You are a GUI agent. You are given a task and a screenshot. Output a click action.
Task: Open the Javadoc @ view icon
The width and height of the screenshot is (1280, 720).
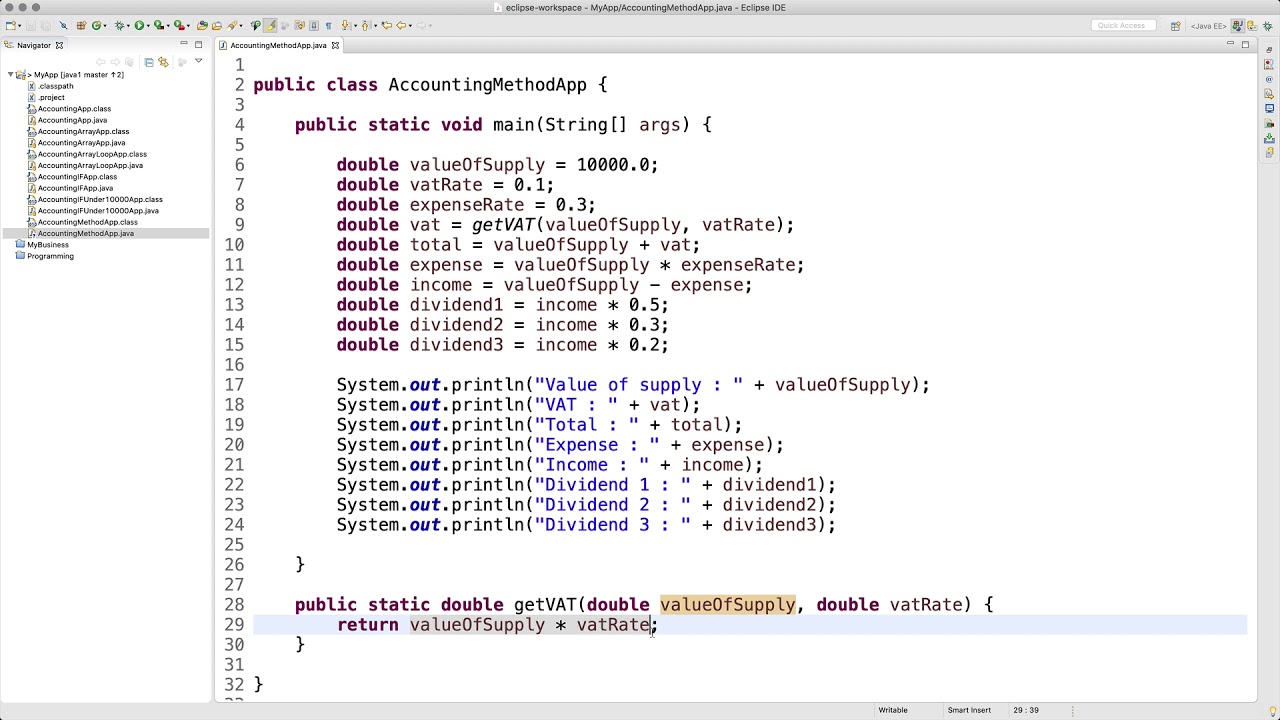tap(1269, 80)
